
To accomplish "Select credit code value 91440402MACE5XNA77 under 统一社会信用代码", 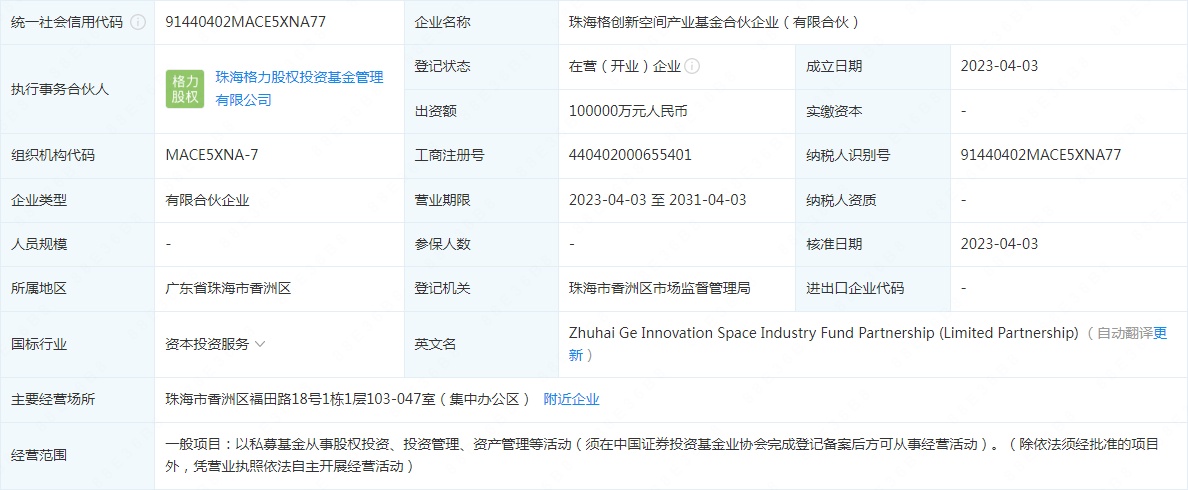I will pos(245,22).
